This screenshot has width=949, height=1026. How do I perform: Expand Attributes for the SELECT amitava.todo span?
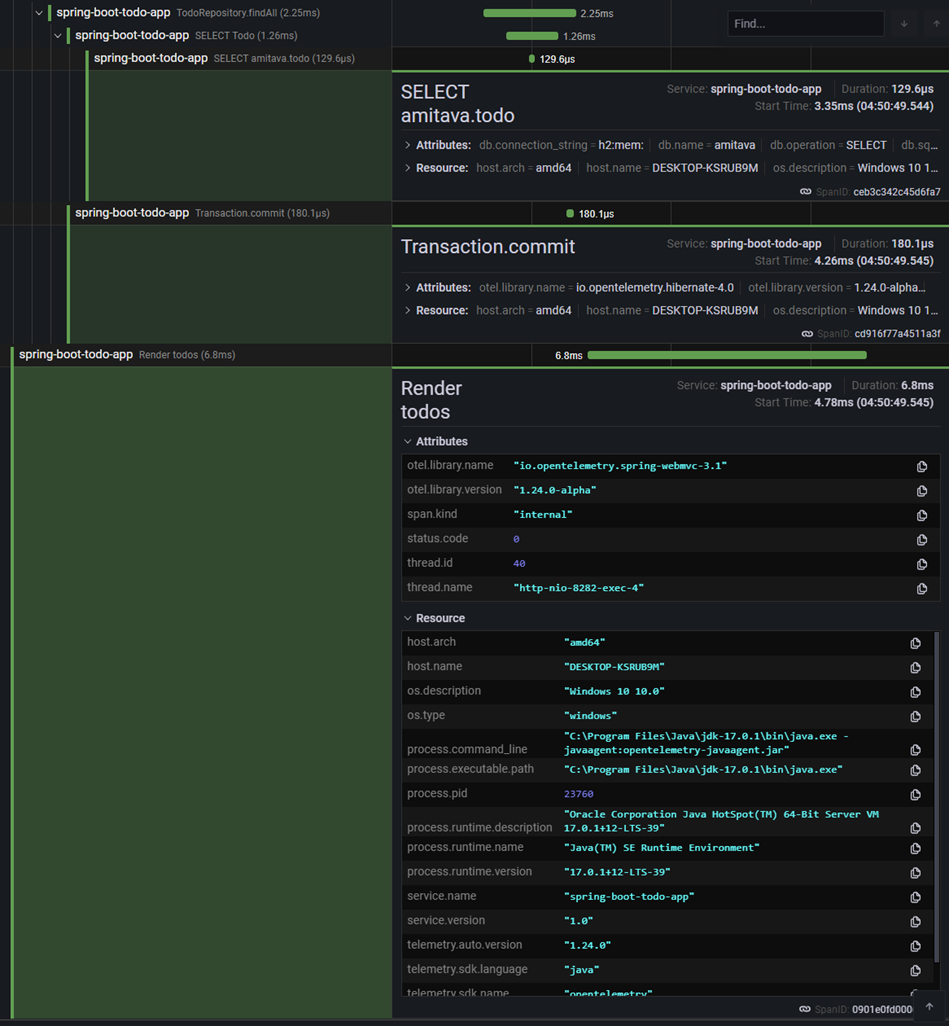[409, 144]
